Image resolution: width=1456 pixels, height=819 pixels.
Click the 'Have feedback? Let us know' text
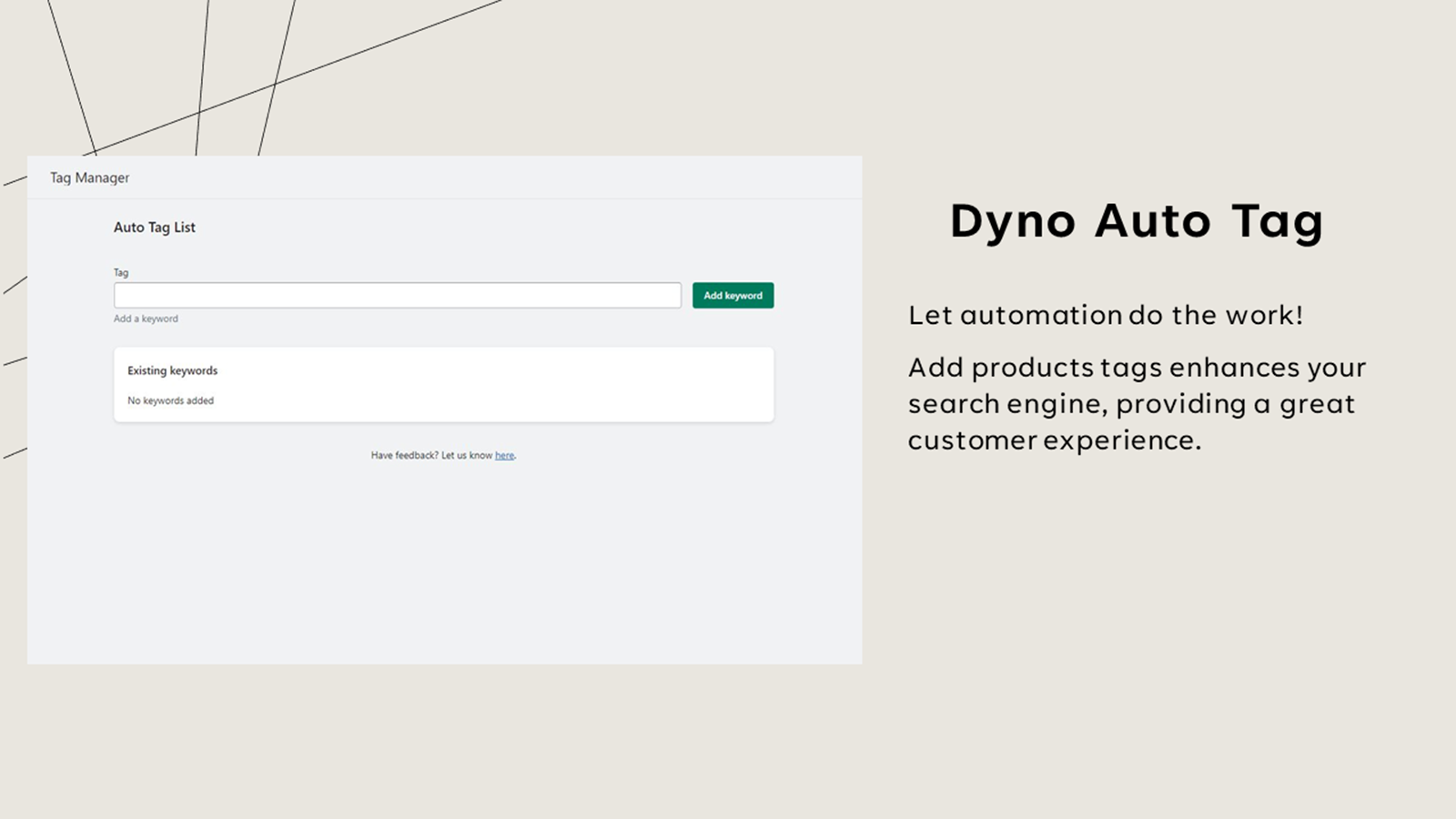(x=431, y=455)
